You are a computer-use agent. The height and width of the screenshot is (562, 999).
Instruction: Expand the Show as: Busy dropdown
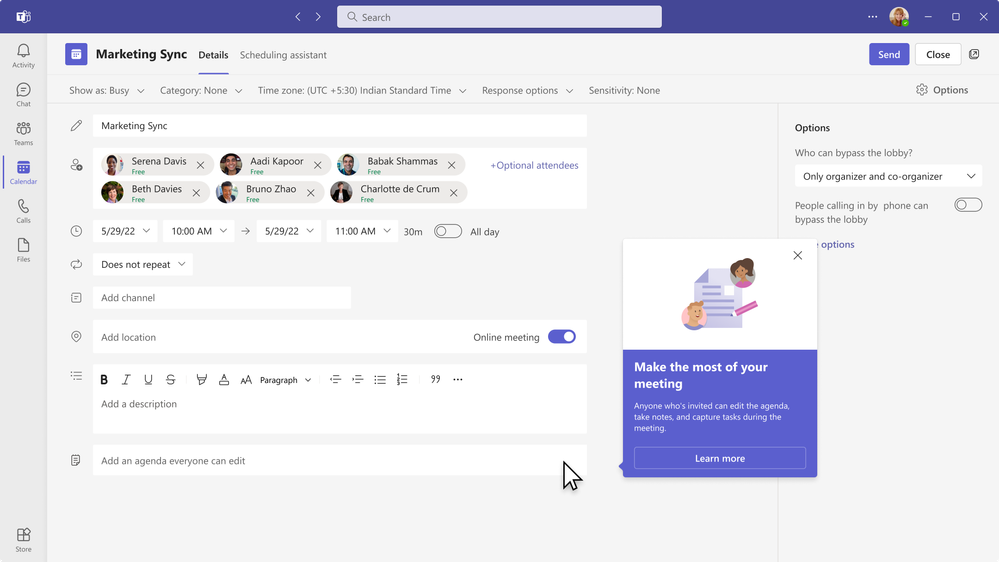pyautogui.click(x=106, y=90)
